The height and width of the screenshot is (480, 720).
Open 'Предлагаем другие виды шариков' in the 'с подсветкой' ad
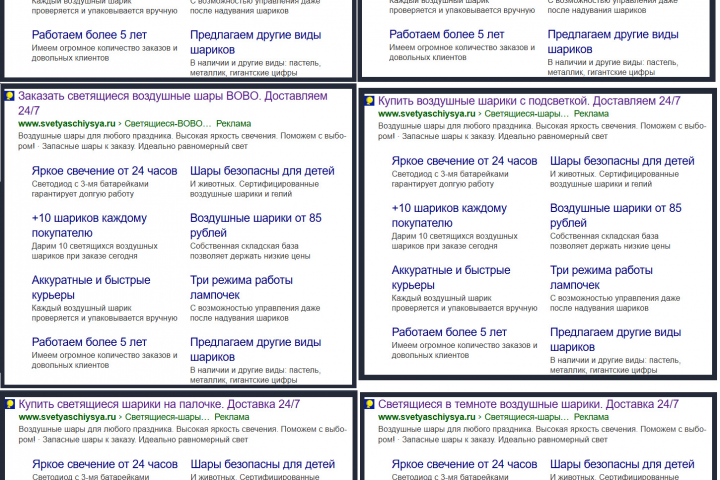tap(615, 339)
